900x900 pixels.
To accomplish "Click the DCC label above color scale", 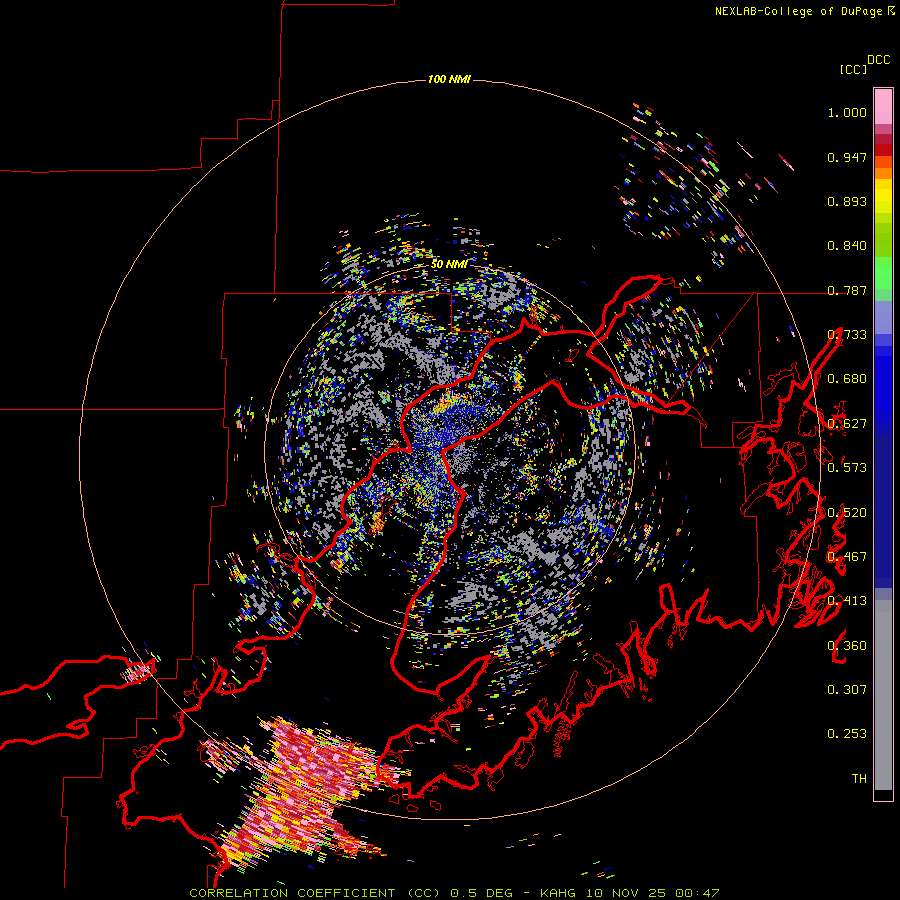I will [879, 60].
